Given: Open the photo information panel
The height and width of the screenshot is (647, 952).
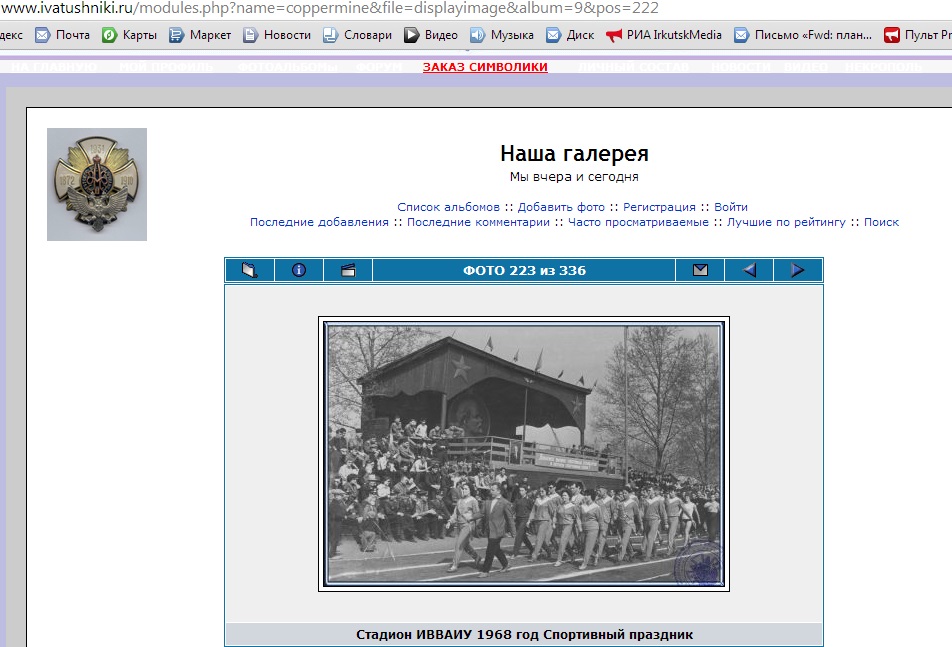Looking at the screenshot, I should click(298, 269).
